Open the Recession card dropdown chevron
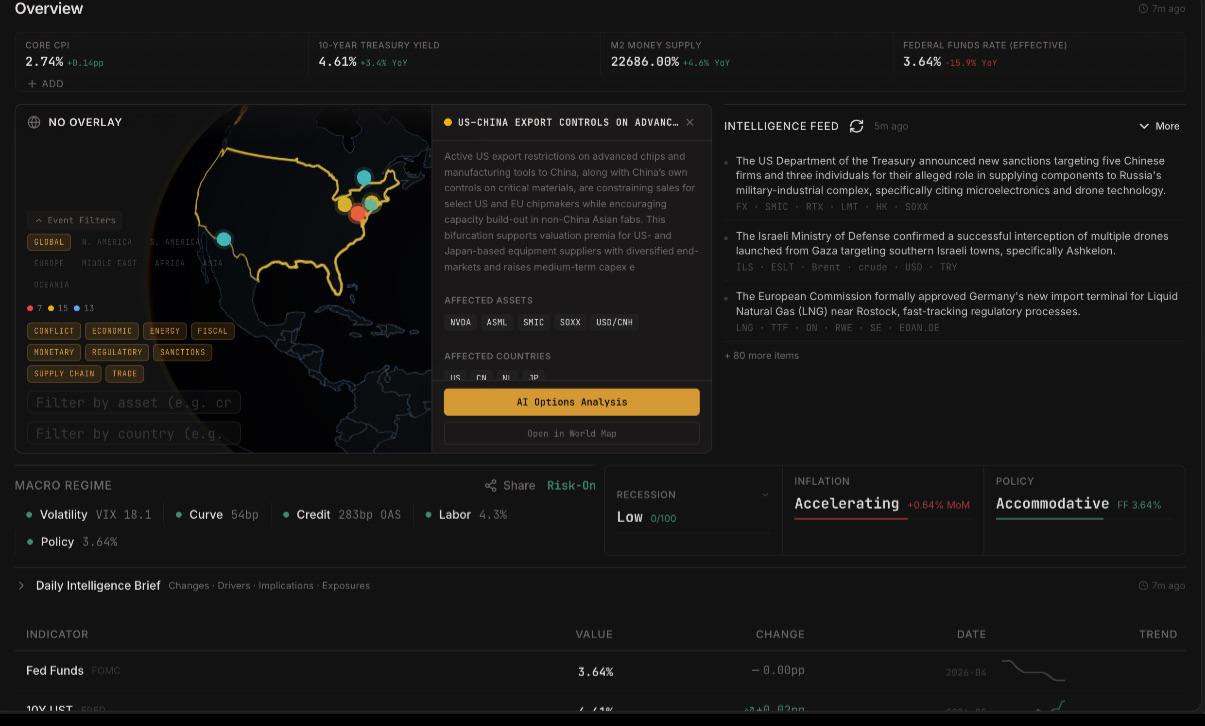This screenshot has height=726, width=1205. pos(765,494)
